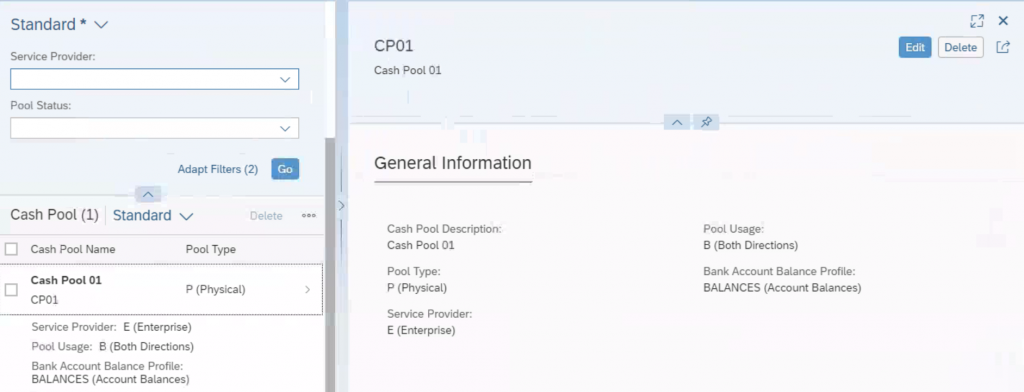The height and width of the screenshot is (392, 1024).
Task: Click Pool Usage: B (Both Directions) in list row
Action: (x=112, y=346)
